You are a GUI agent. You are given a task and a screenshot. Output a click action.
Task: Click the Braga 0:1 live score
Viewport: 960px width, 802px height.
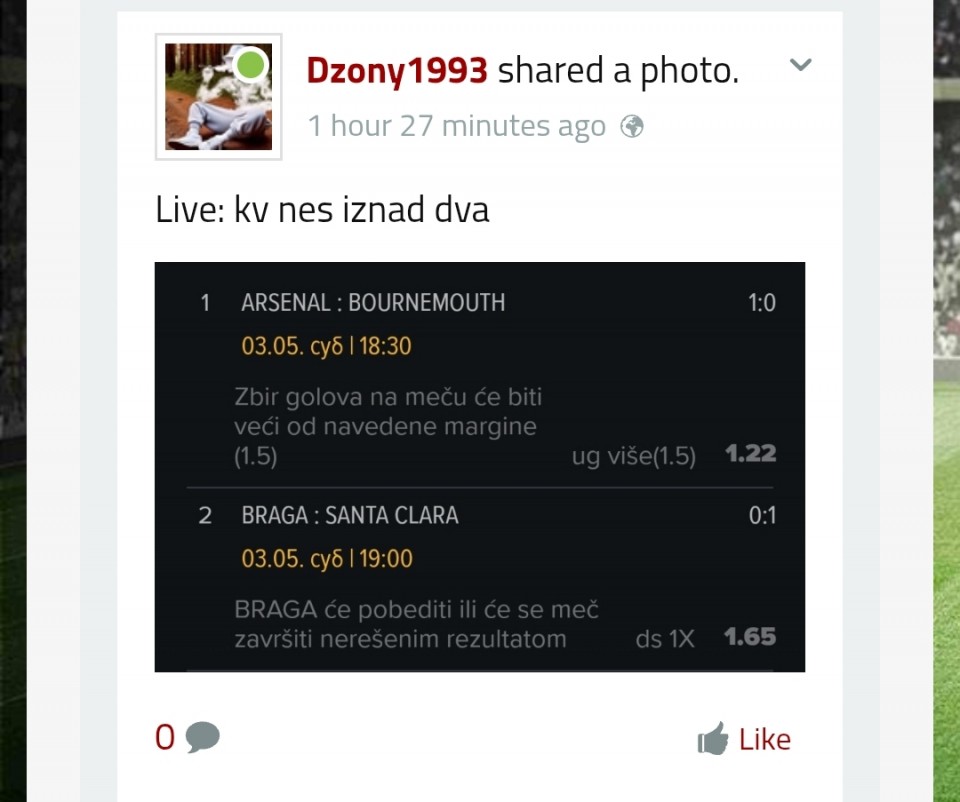762,515
